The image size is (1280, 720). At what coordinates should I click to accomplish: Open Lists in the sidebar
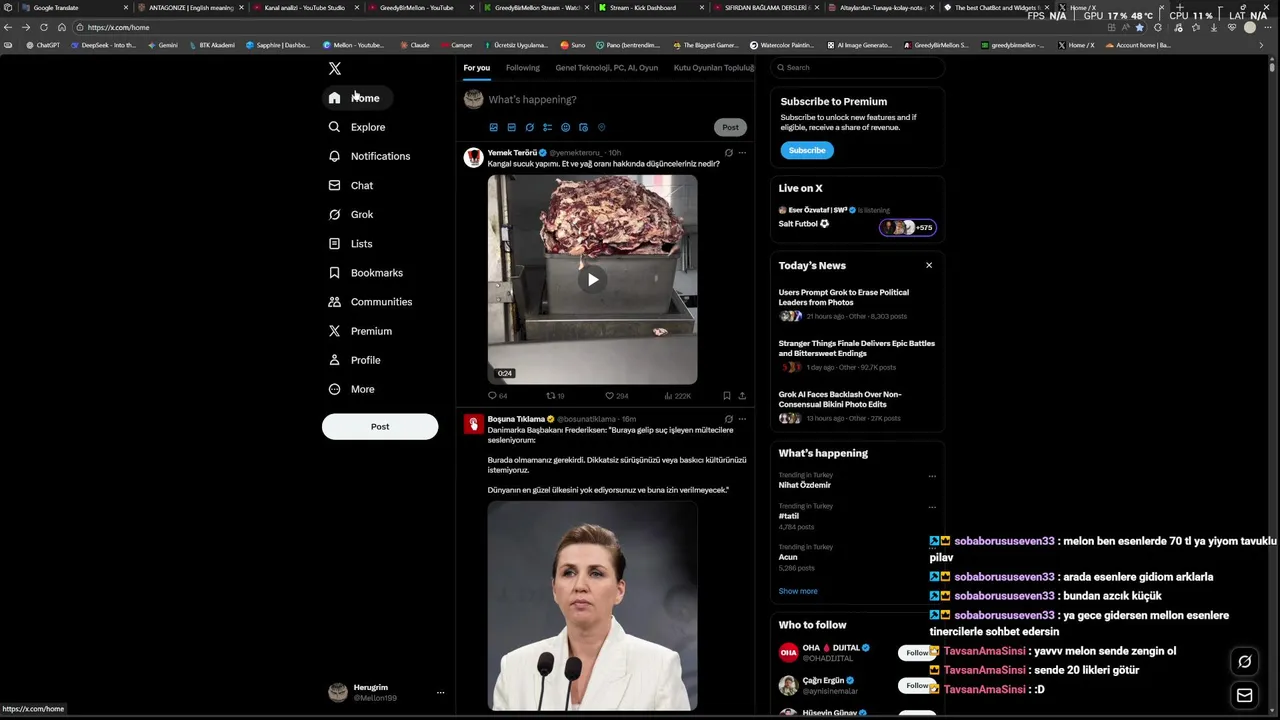tap(350, 243)
